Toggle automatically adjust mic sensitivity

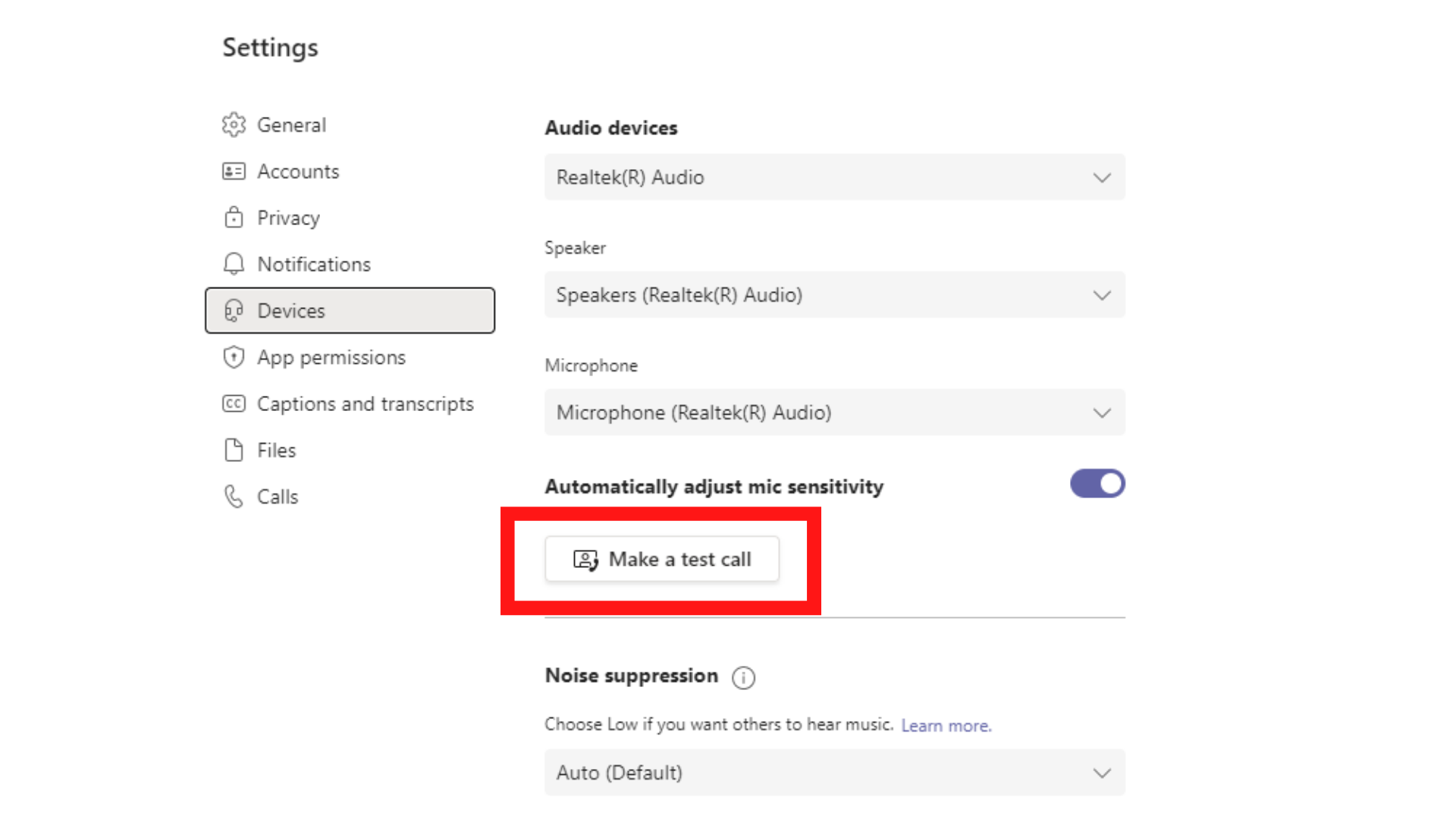1097,484
